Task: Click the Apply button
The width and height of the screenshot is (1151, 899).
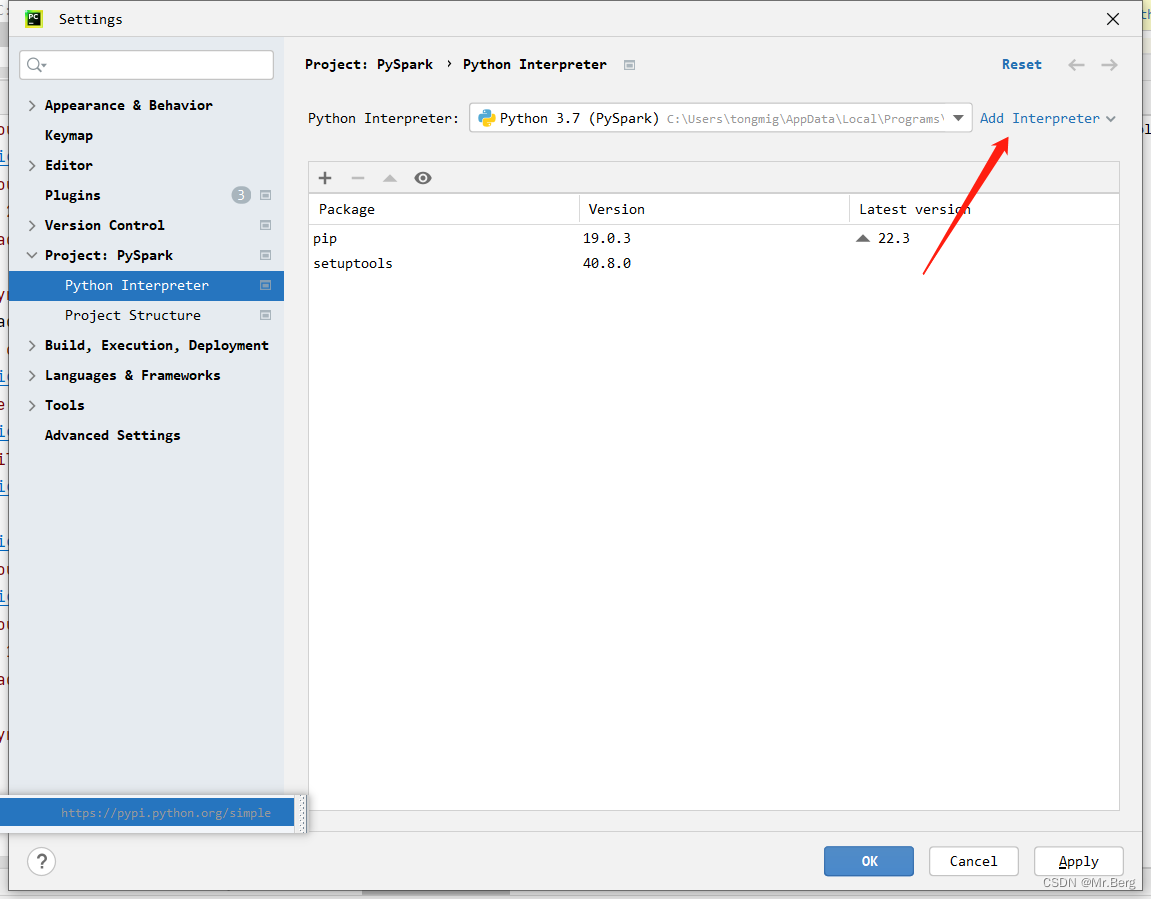Action: (1078, 861)
